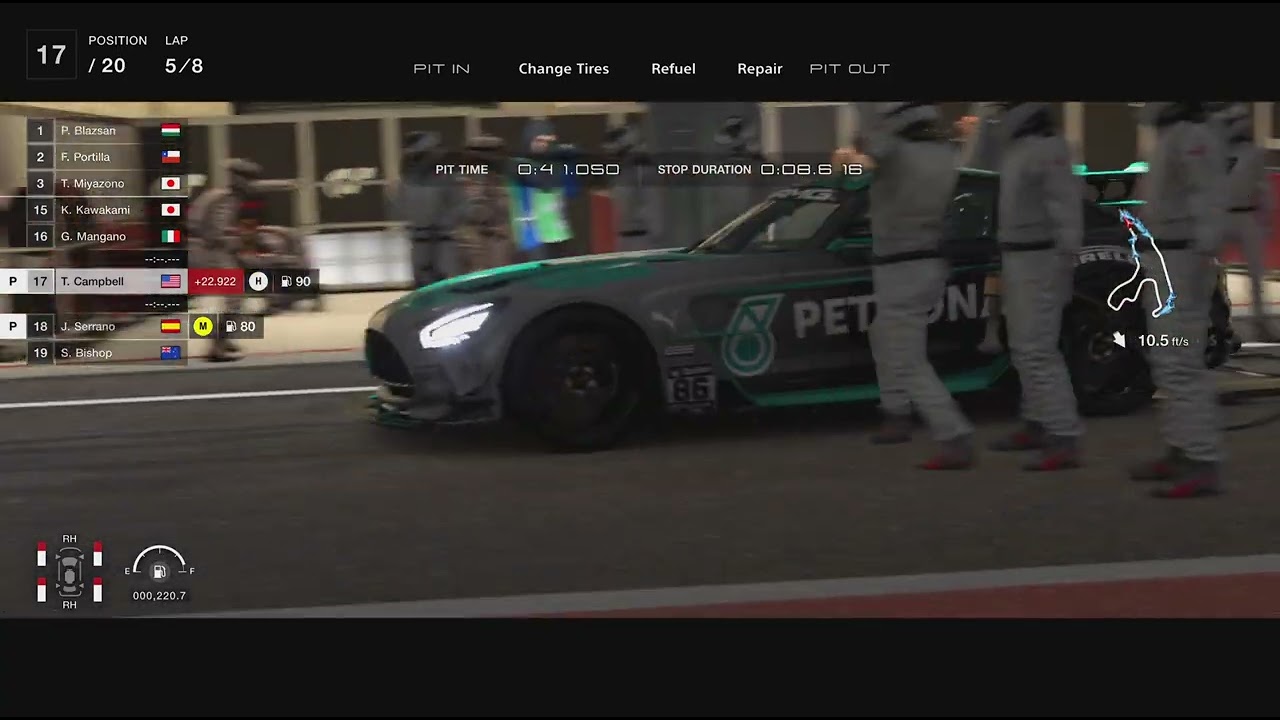Click the fuel icon showing 90

pos(286,282)
